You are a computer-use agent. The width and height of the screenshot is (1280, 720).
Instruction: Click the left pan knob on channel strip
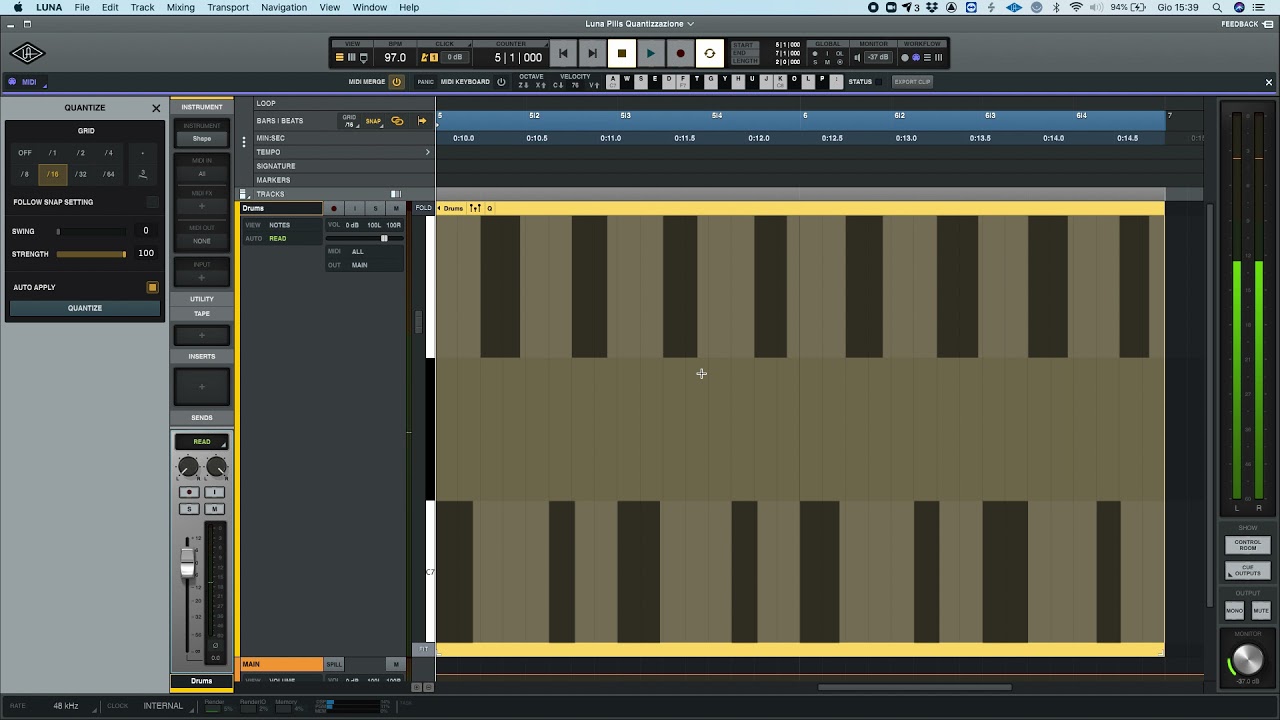click(188, 467)
